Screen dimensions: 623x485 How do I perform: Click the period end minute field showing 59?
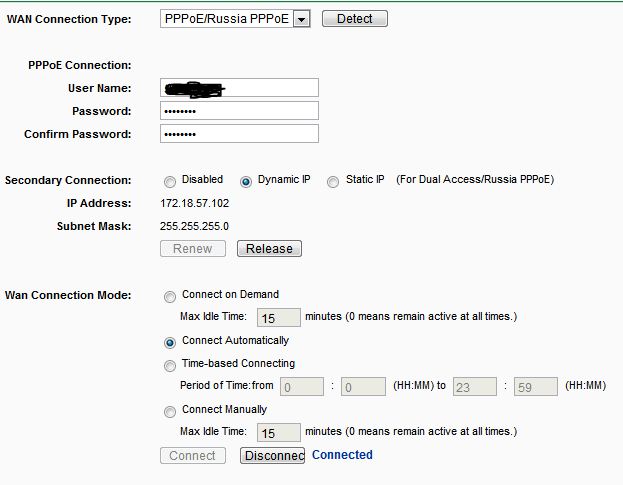(535, 387)
